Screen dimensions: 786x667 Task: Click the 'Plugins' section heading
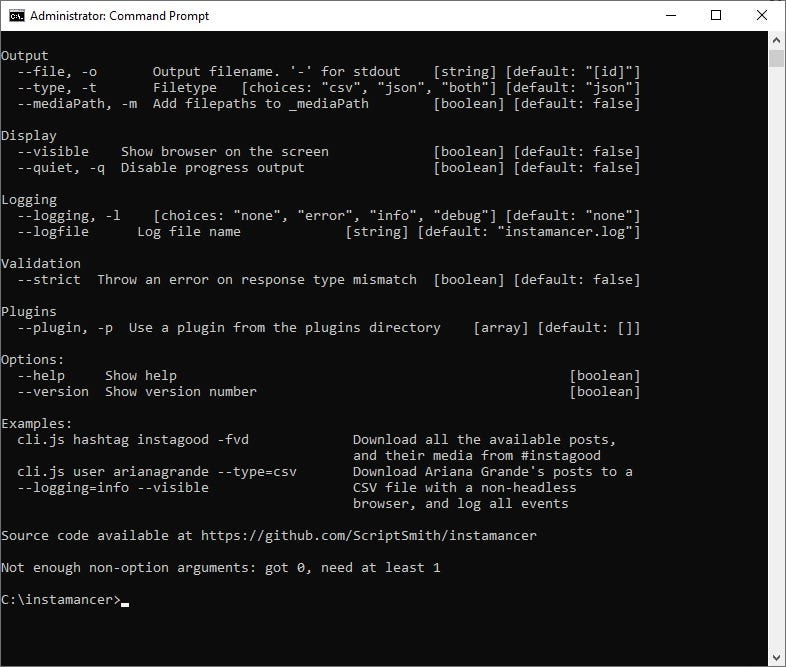[x=29, y=312]
